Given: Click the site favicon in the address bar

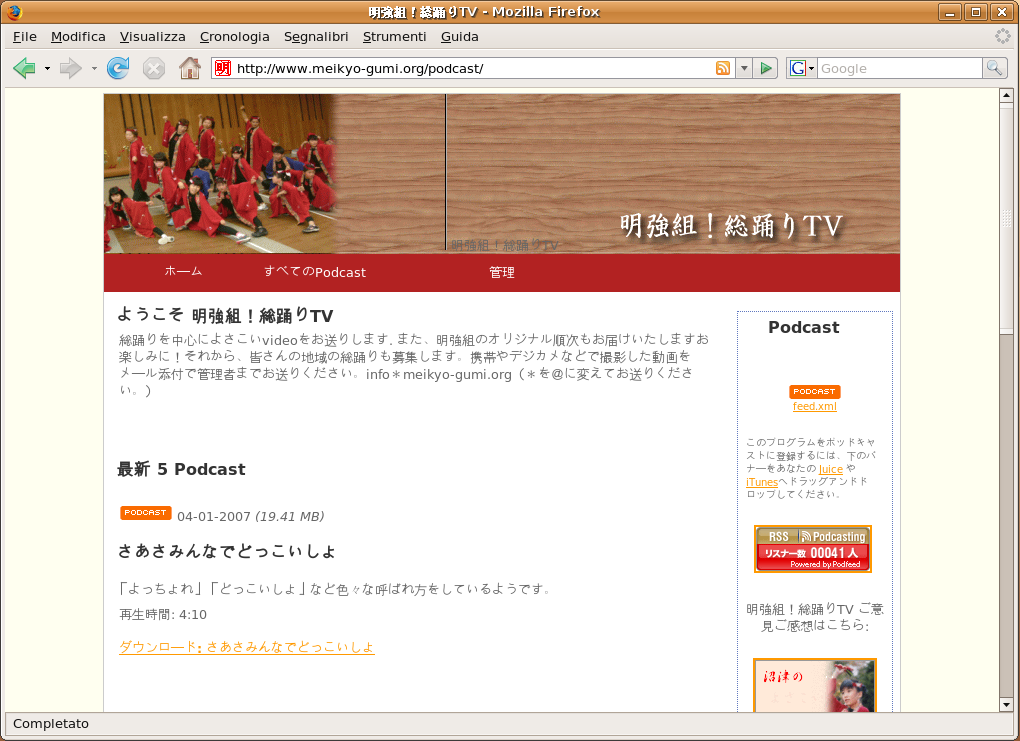Looking at the screenshot, I should [x=223, y=68].
